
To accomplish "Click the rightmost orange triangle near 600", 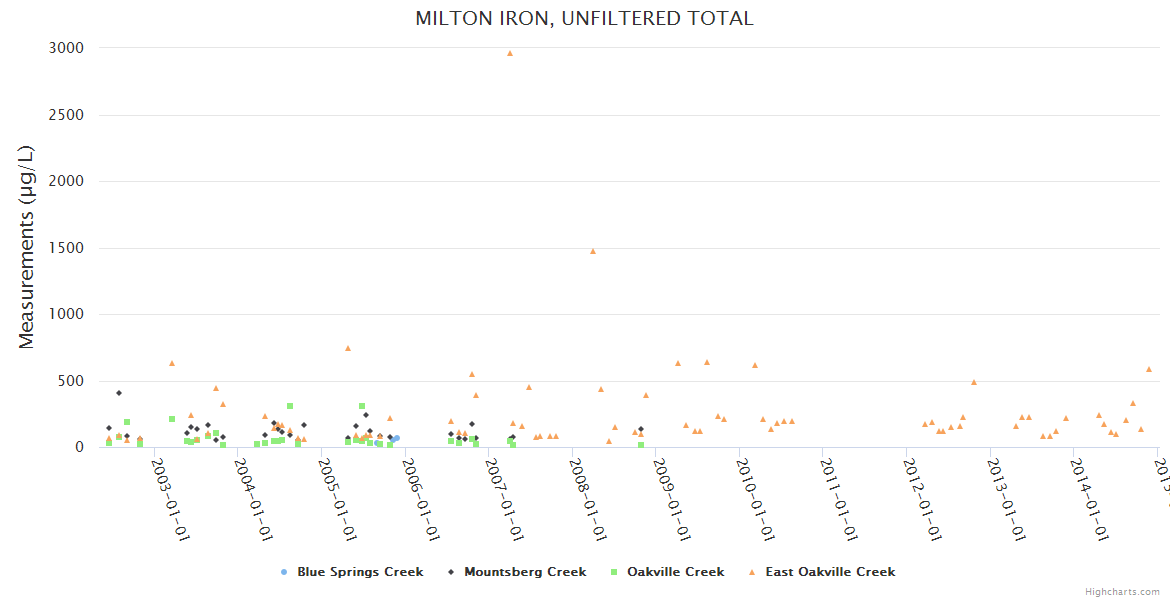I will 1149,369.
